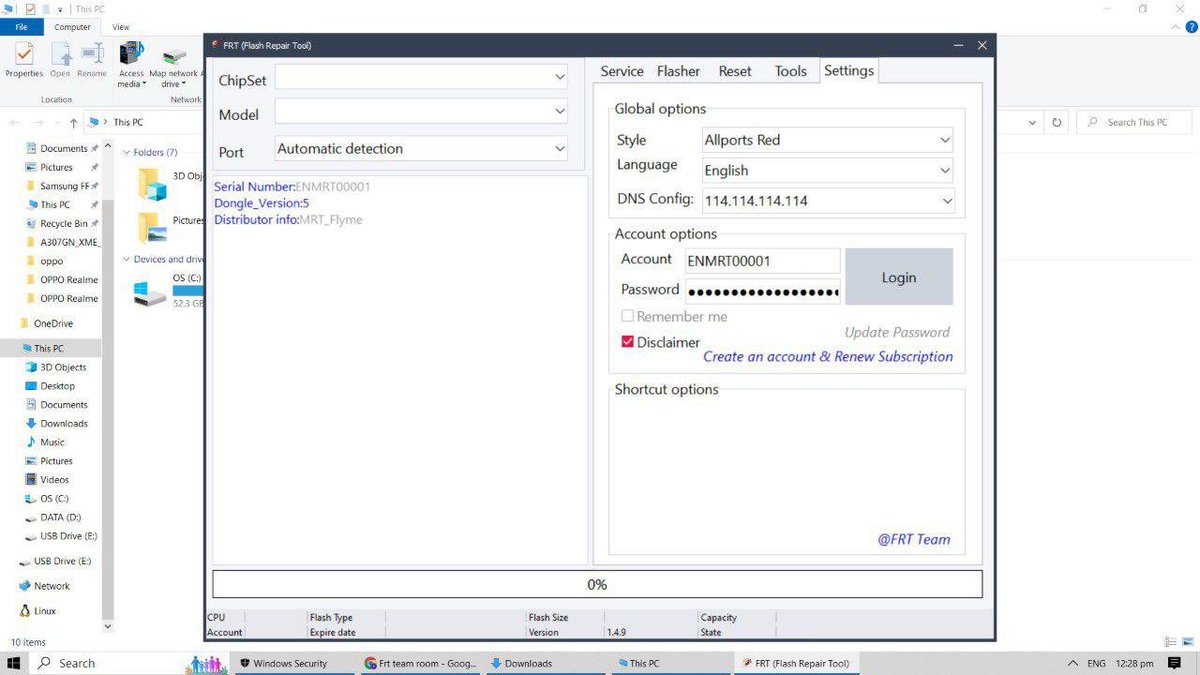Toggle the Remember me checkbox
Screen dimensions: 1200x675
[628, 316]
